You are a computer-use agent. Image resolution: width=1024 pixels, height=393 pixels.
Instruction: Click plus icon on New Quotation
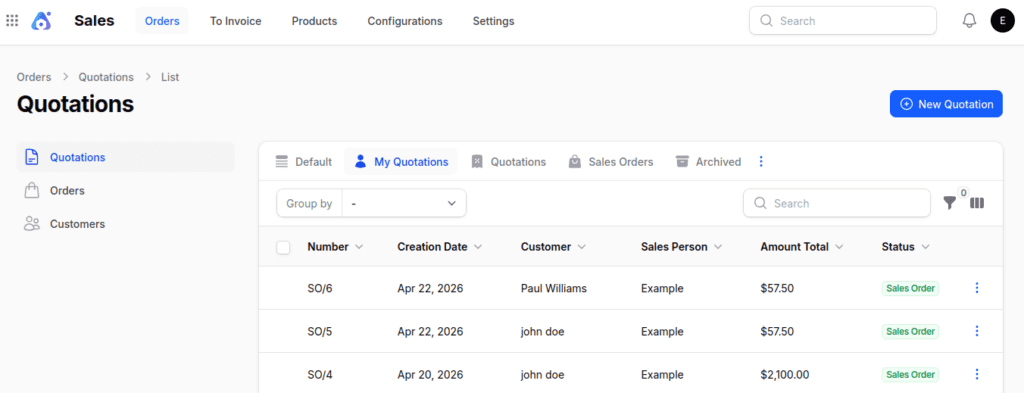coord(906,104)
